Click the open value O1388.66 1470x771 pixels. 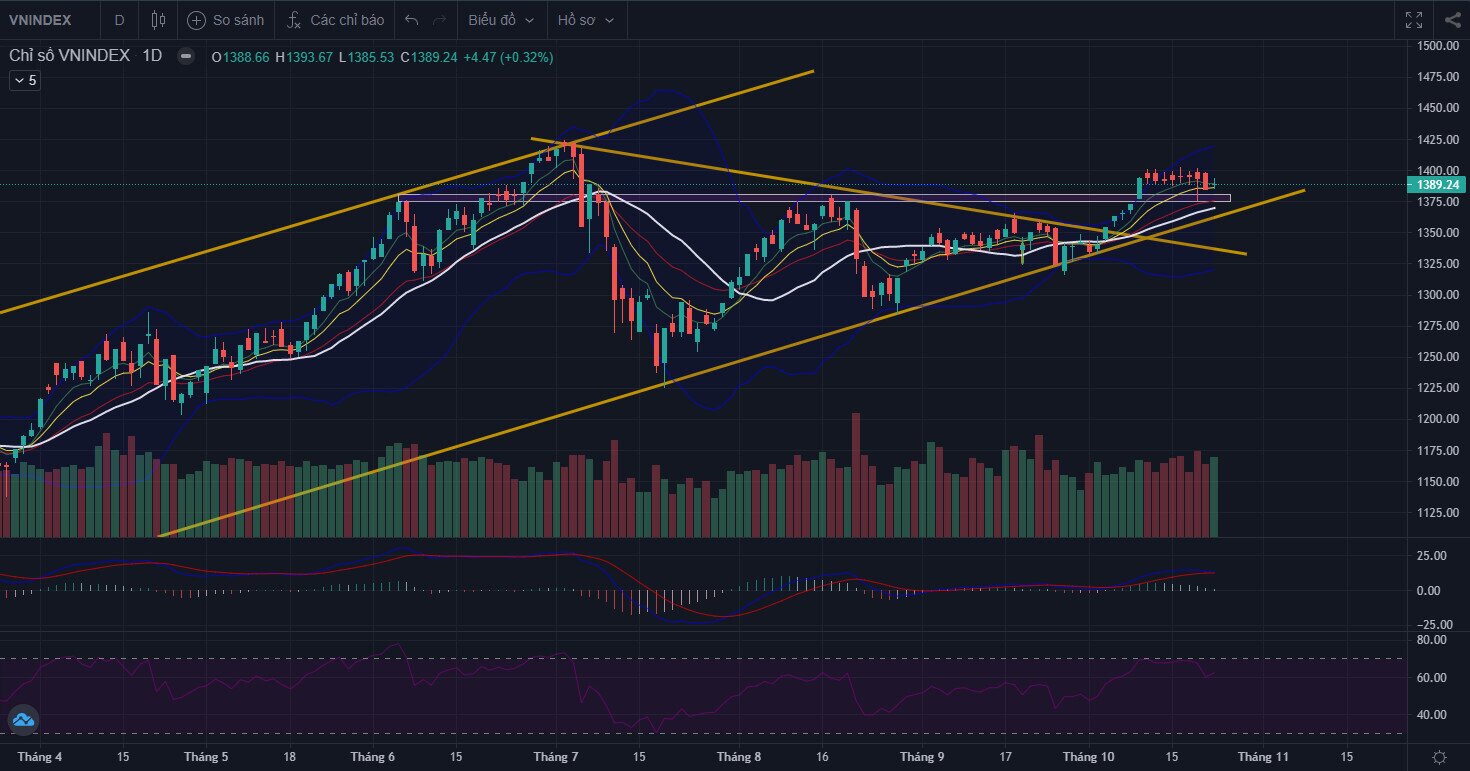click(x=241, y=57)
